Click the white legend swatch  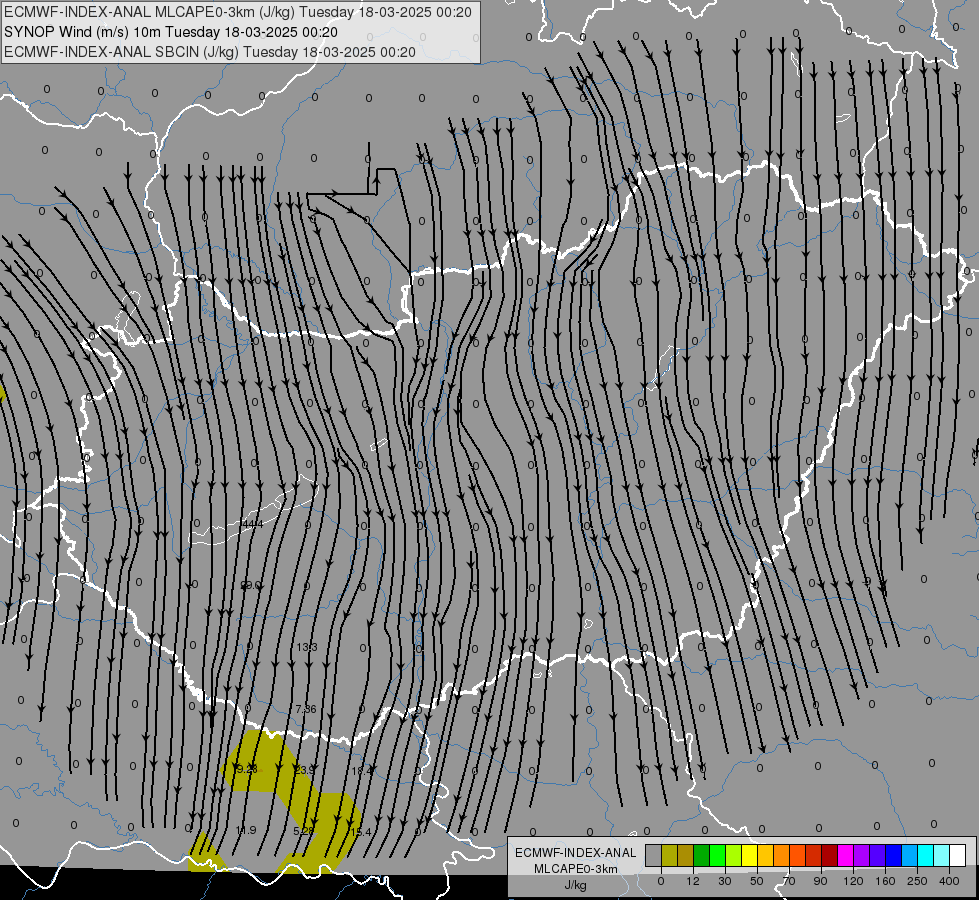(x=958, y=855)
